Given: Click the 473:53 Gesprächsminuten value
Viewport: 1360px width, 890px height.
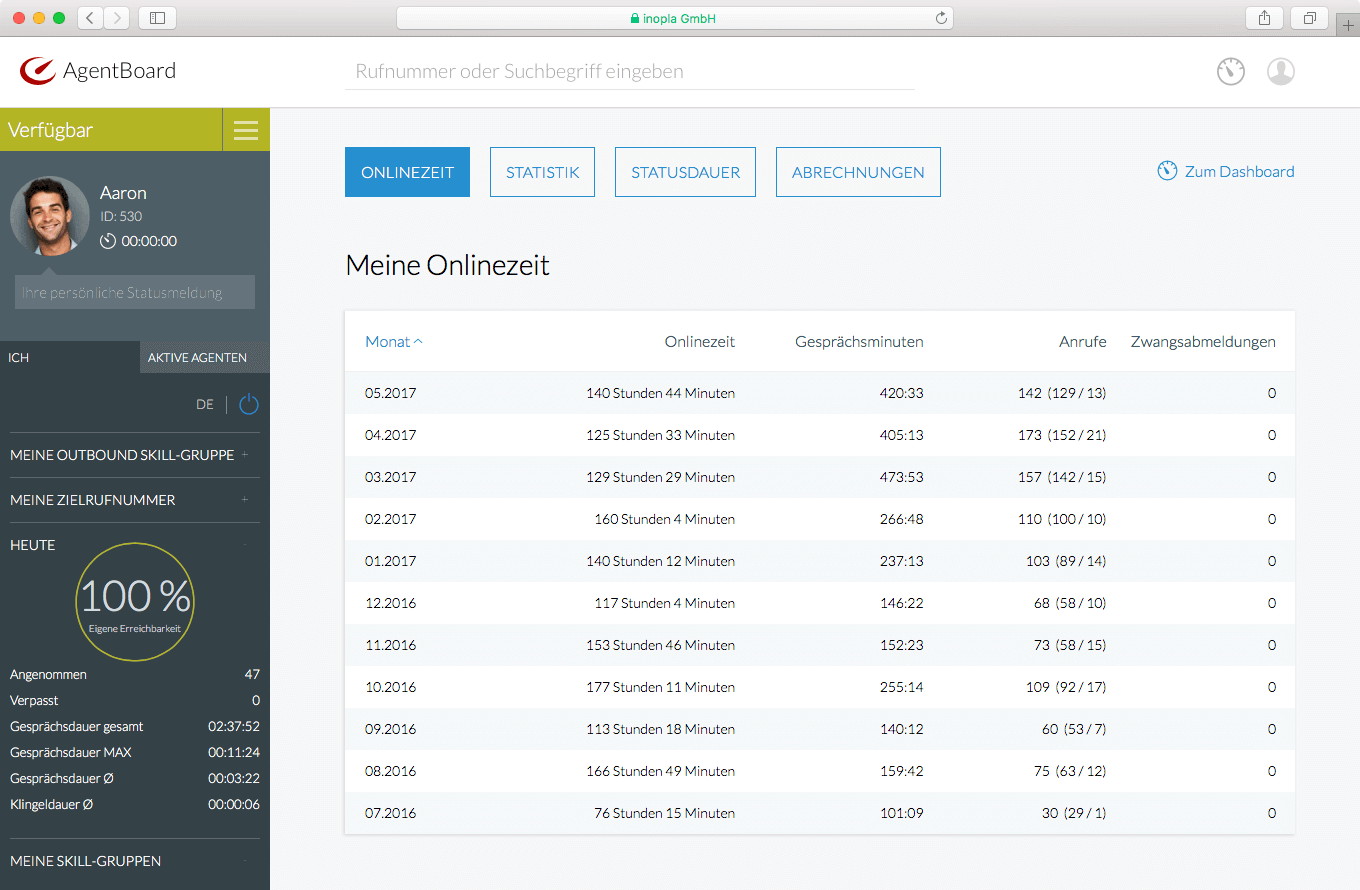Looking at the screenshot, I should click(x=901, y=477).
